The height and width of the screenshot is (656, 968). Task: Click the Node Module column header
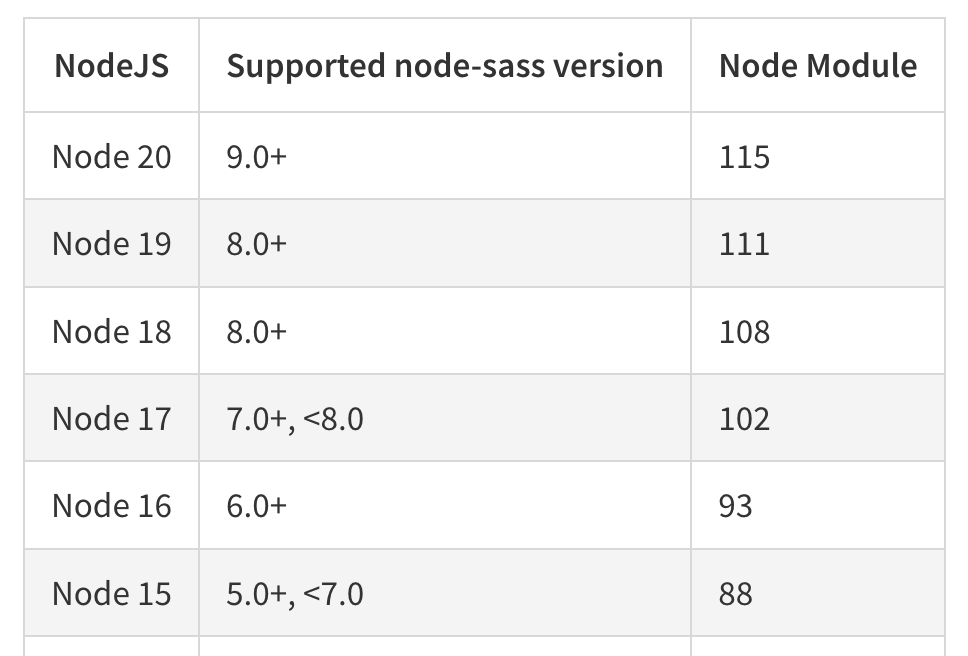[x=818, y=65]
